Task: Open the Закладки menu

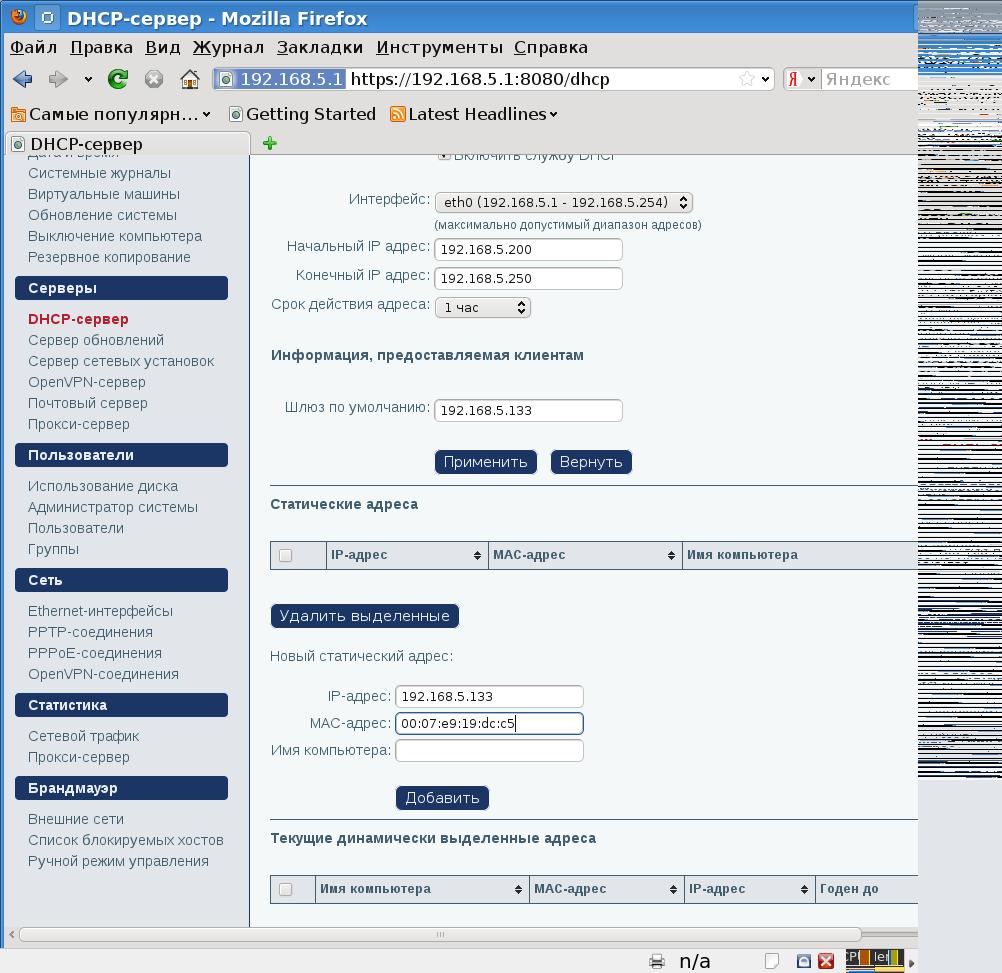Action: coord(320,47)
